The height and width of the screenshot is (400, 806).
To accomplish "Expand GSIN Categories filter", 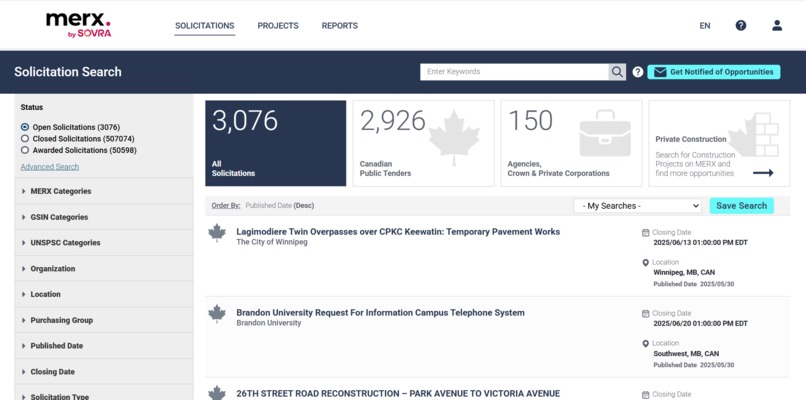I will pos(104,217).
